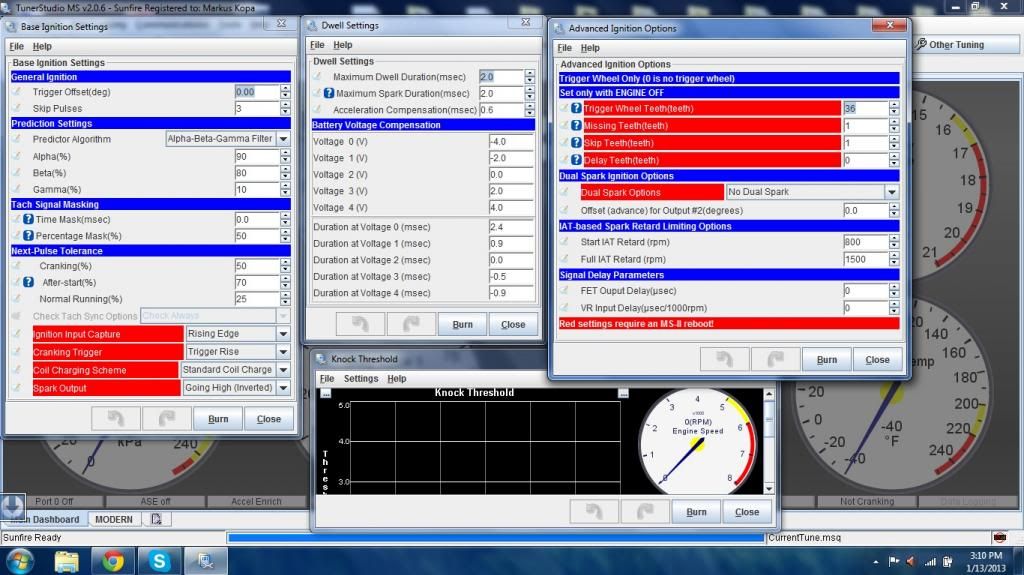Expand the Spark Output dropdown
The height and width of the screenshot is (575, 1024).
click(283, 388)
